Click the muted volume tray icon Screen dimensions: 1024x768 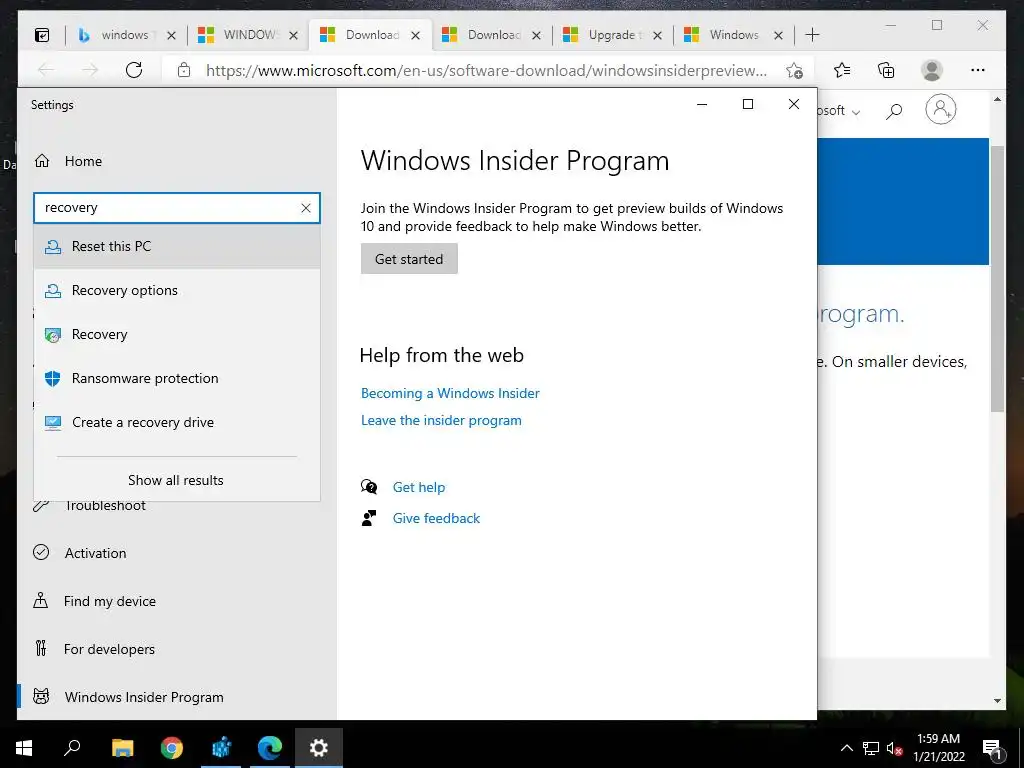click(x=894, y=748)
